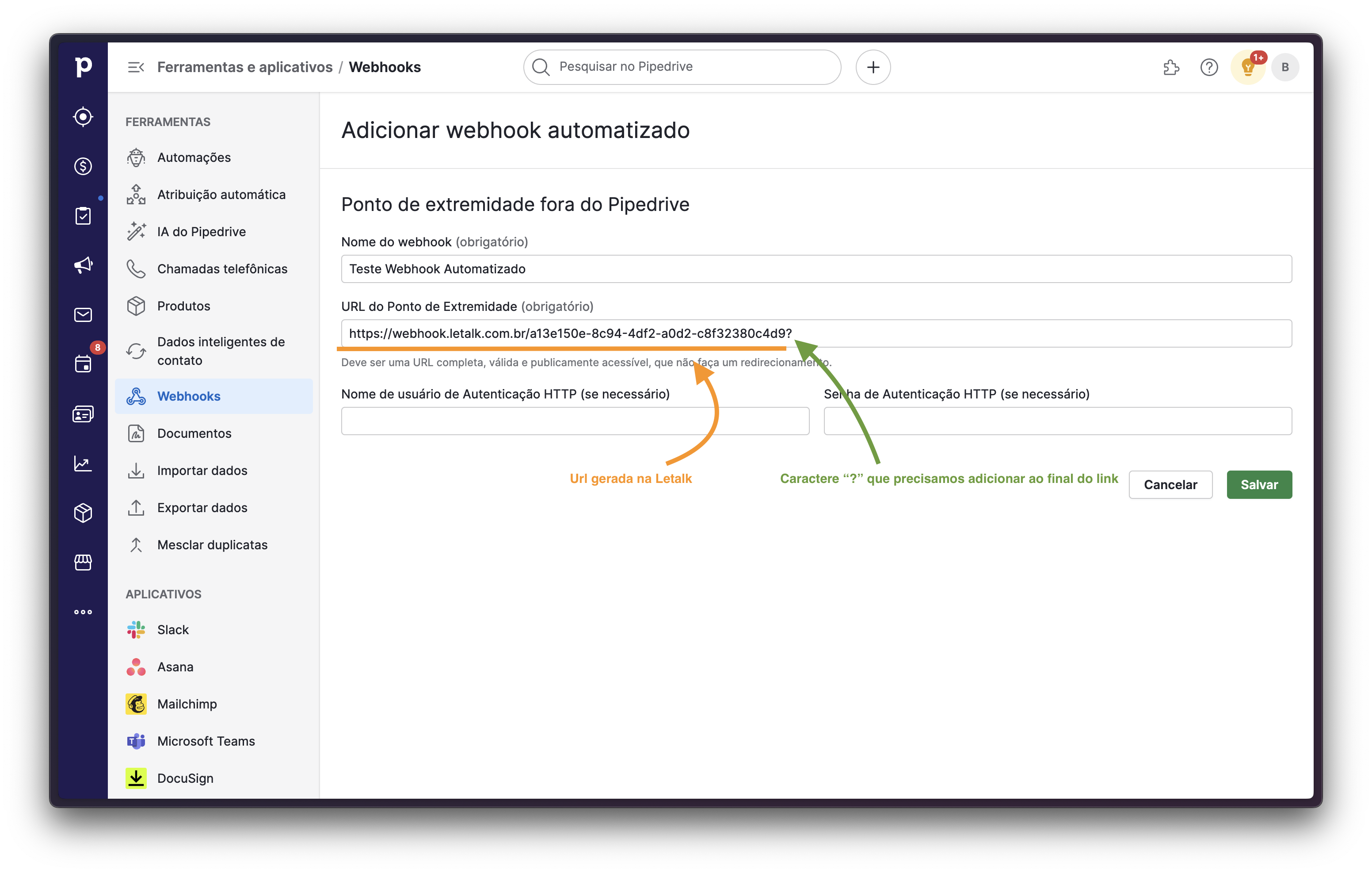
Task: Open the help question mark icon
Action: (x=1208, y=67)
